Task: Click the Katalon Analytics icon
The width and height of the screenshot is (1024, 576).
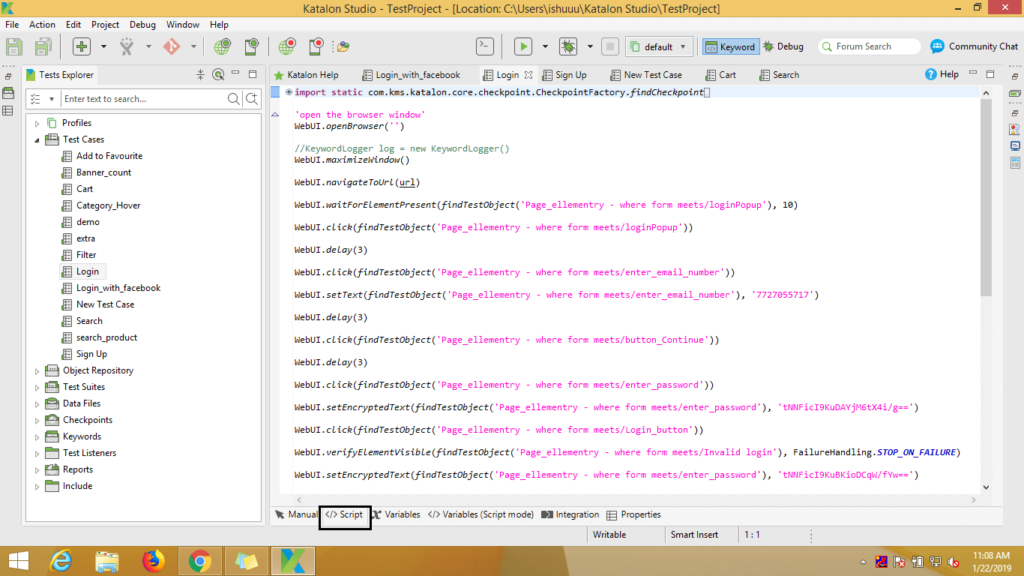Action: coord(343,46)
